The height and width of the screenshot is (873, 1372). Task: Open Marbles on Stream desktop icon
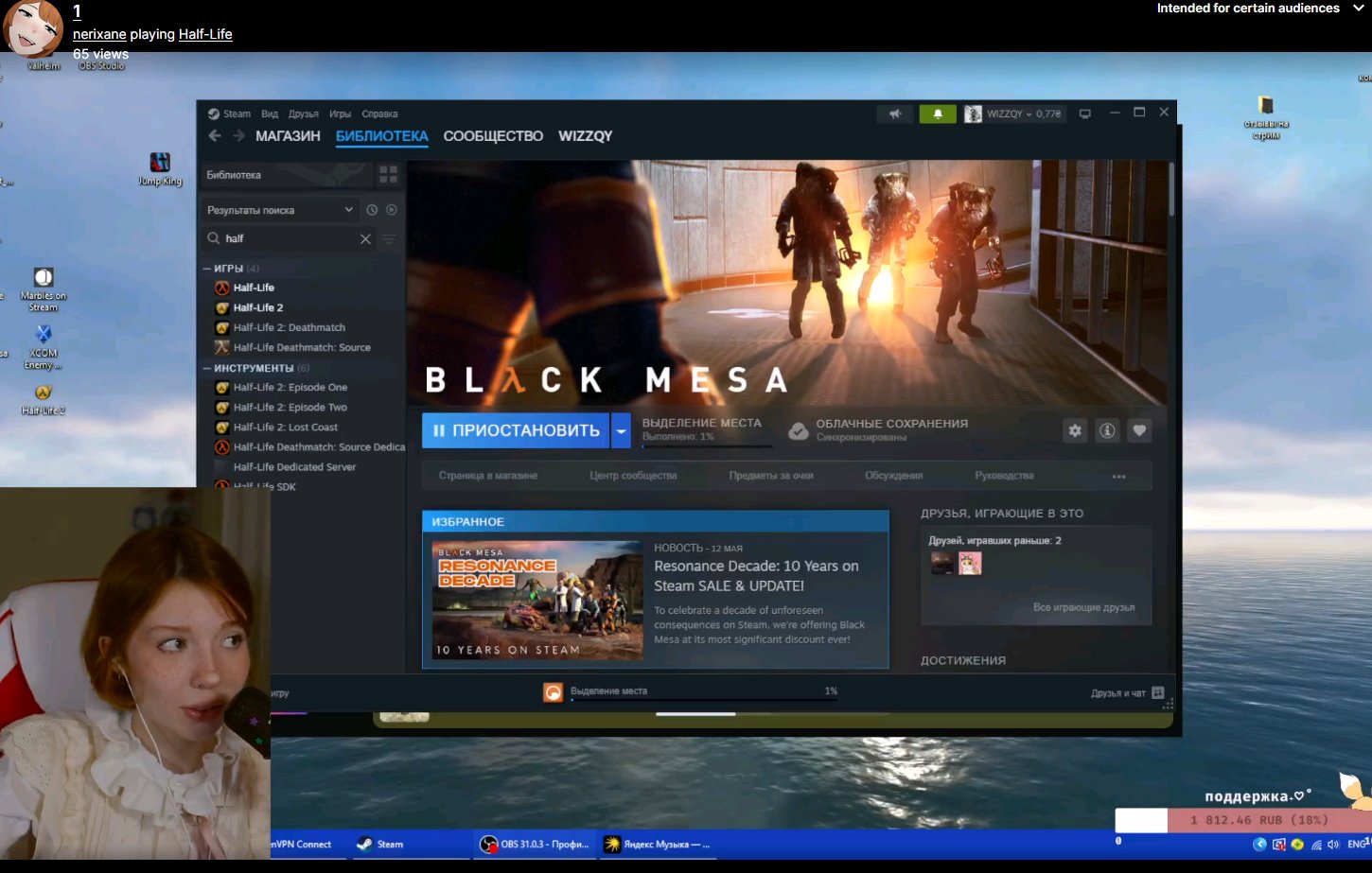click(44, 289)
